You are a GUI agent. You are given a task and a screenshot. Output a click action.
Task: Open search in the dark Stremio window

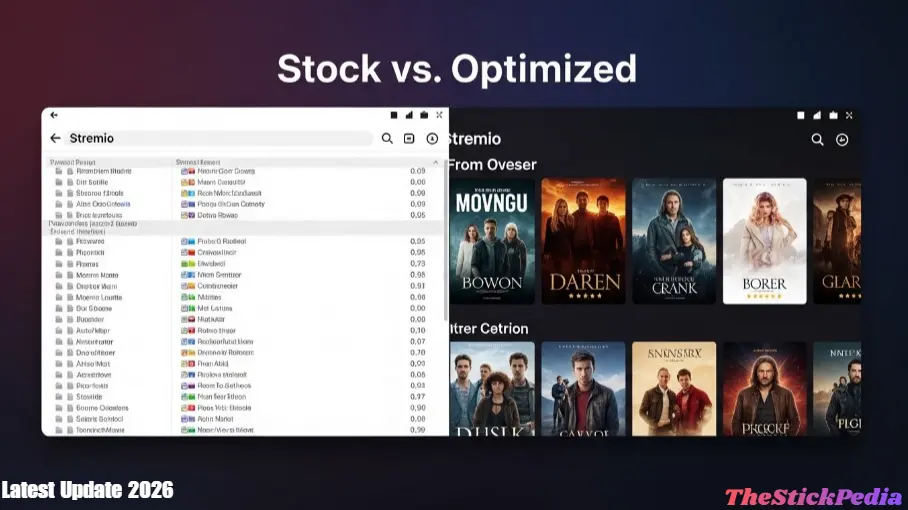(817, 140)
